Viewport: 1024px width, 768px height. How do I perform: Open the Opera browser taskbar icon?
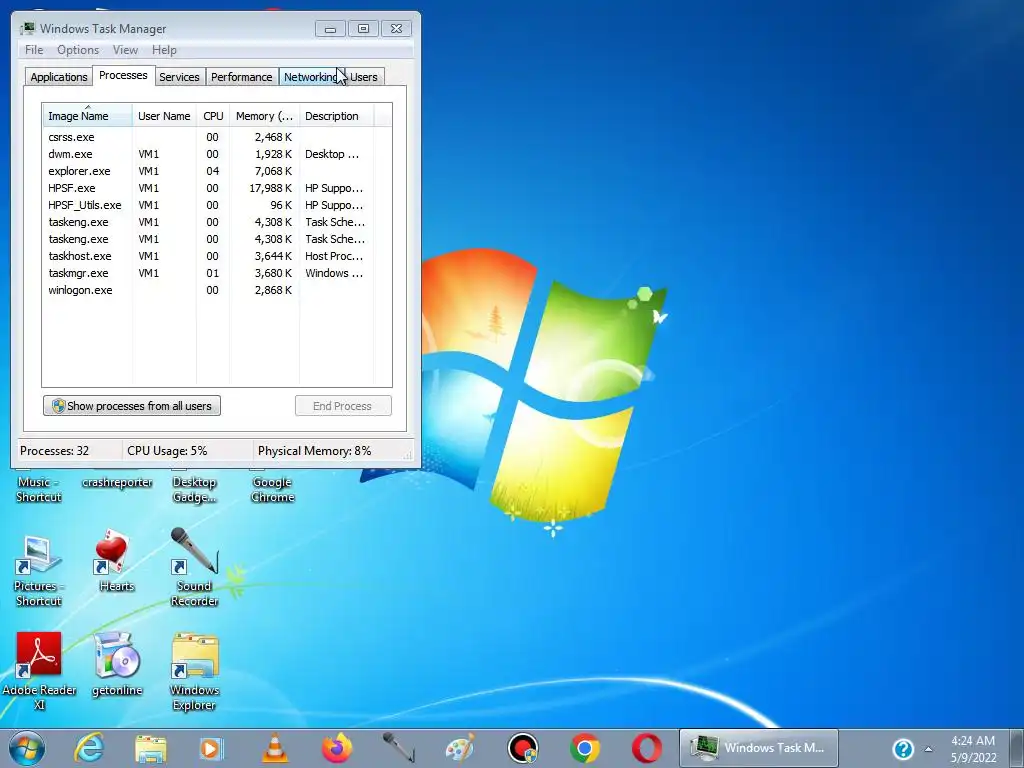tap(647, 748)
